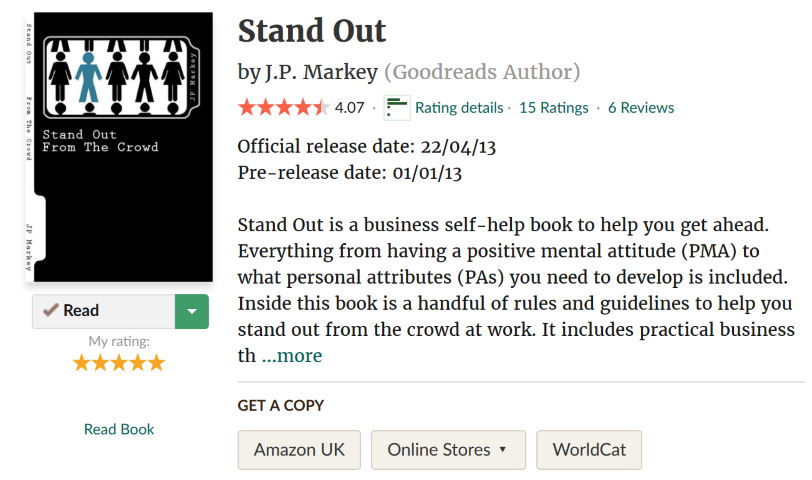Viewport: 812px width, 480px height.
Task: Set my rating to two stars
Action: click(x=100, y=363)
